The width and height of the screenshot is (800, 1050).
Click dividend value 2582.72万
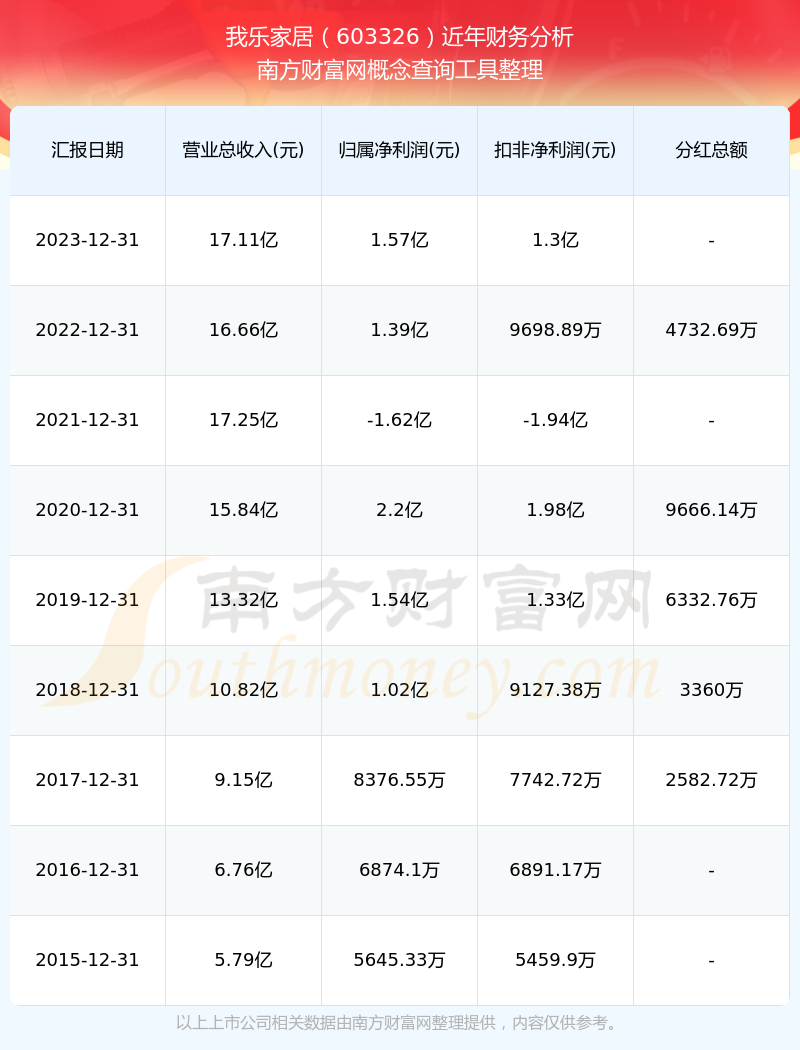(x=712, y=780)
